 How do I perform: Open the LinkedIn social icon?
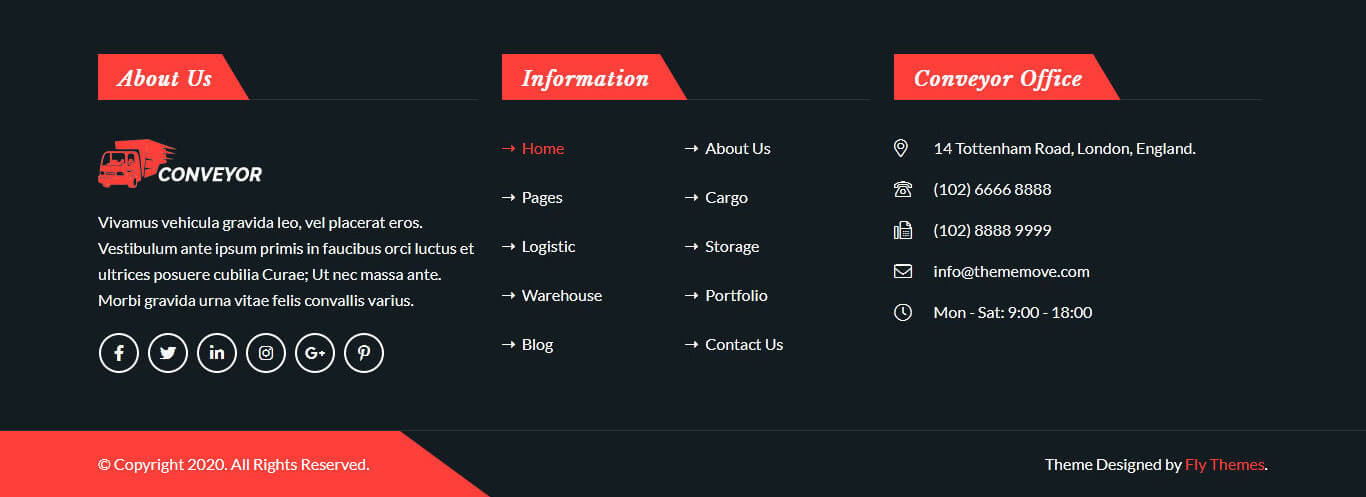[217, 353]
